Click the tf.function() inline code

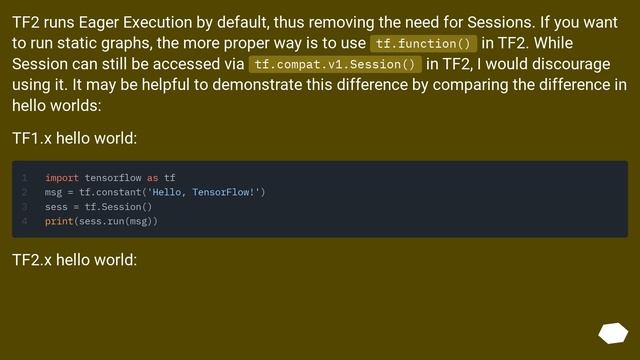point(423,44)
